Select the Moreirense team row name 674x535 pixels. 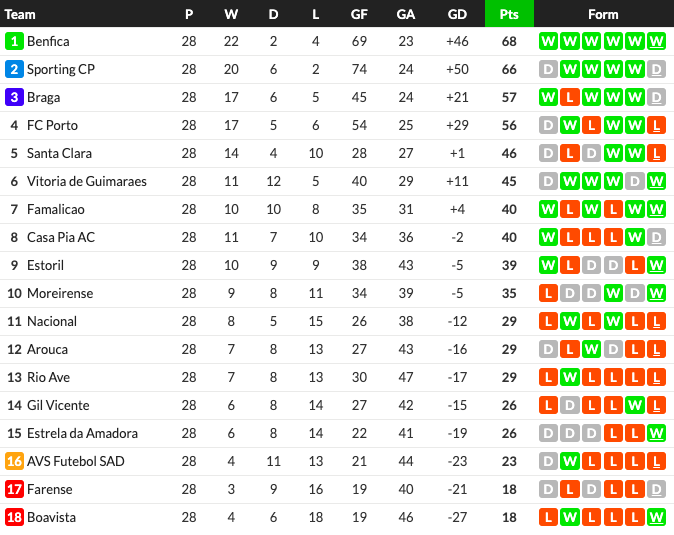[x=60, y=293]
